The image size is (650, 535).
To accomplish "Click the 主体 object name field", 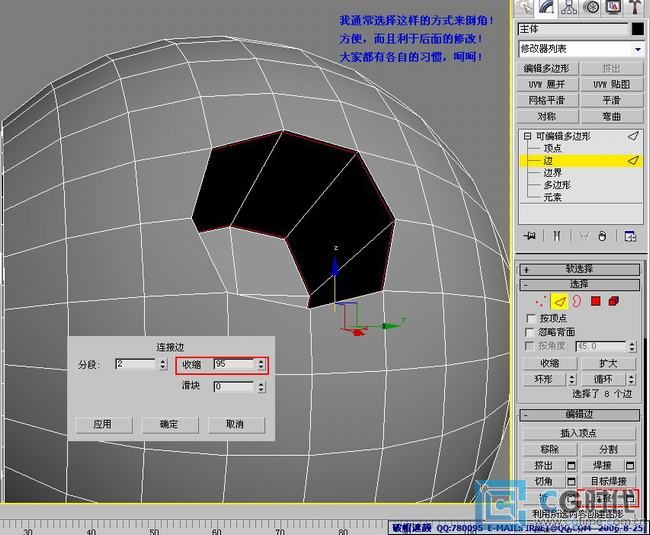I will [574, 29].
